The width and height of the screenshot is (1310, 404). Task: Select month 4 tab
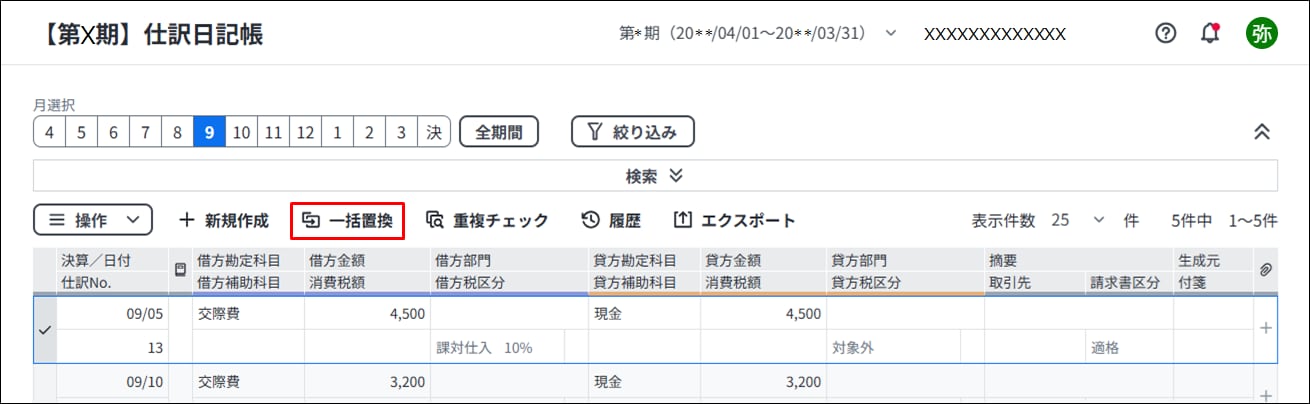(x=49, y=131)
